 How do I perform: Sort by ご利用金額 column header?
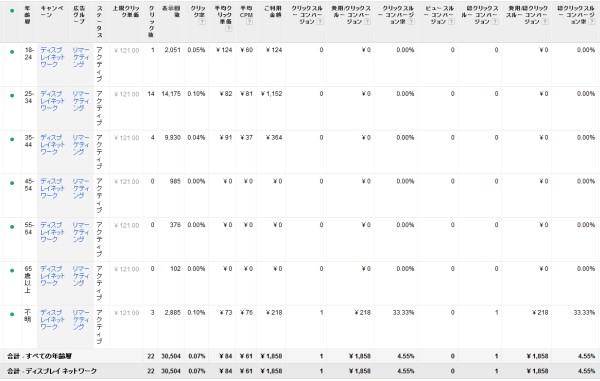[273, 11]
